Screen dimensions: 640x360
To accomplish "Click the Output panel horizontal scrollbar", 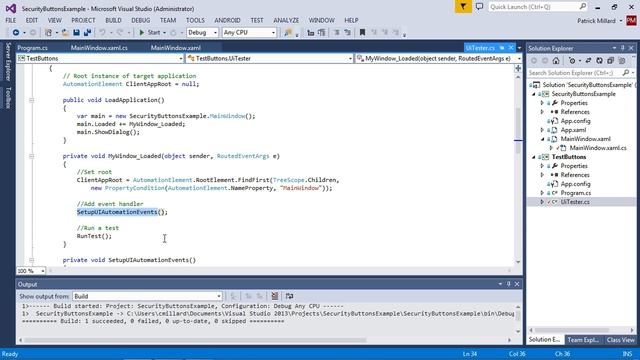I will 195,340.
